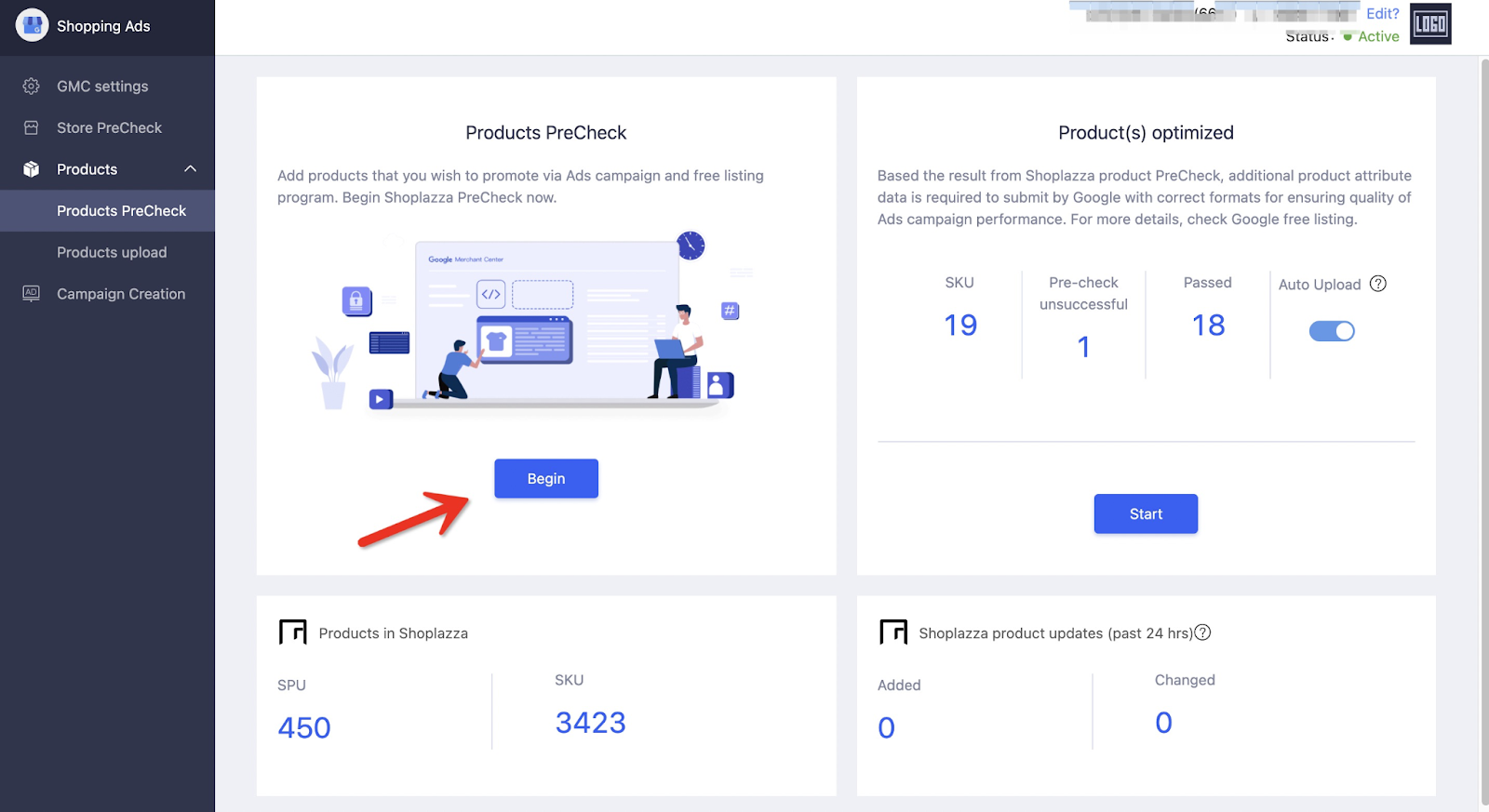Click the Changed label
The image size is (1489, 812).
[1185, 681]
